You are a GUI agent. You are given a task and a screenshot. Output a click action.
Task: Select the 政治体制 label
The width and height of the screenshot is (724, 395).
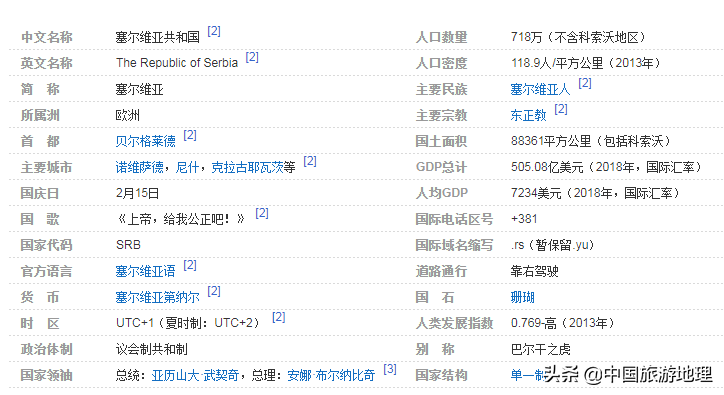pyautogui.click(x=47, y=349)
